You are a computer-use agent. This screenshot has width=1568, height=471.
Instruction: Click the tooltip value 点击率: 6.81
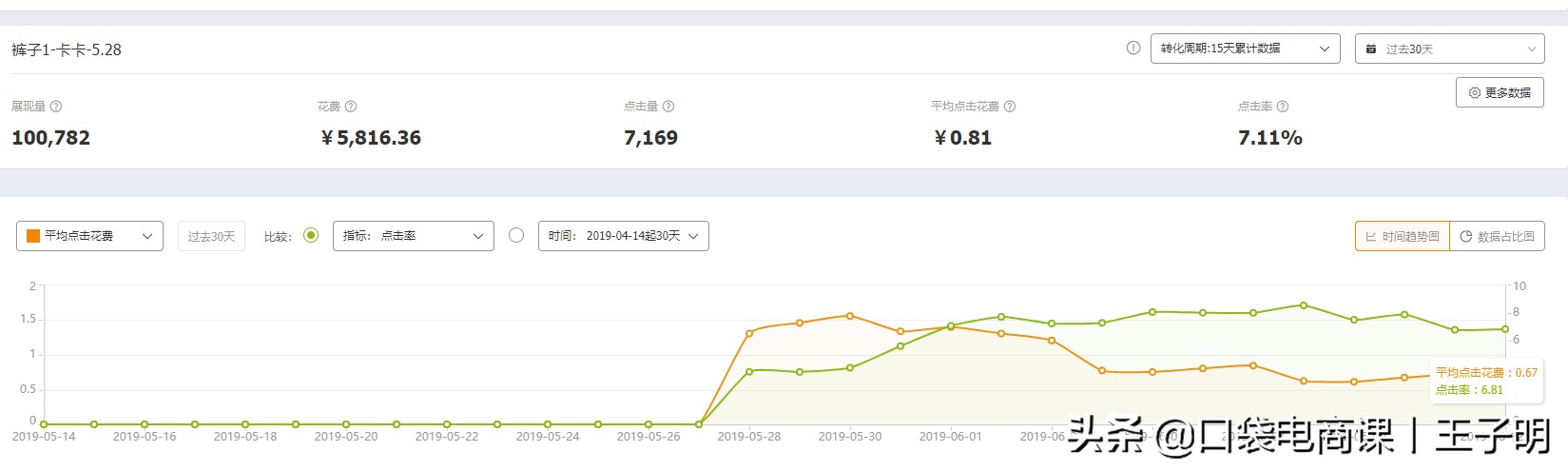coord(1469,390)
